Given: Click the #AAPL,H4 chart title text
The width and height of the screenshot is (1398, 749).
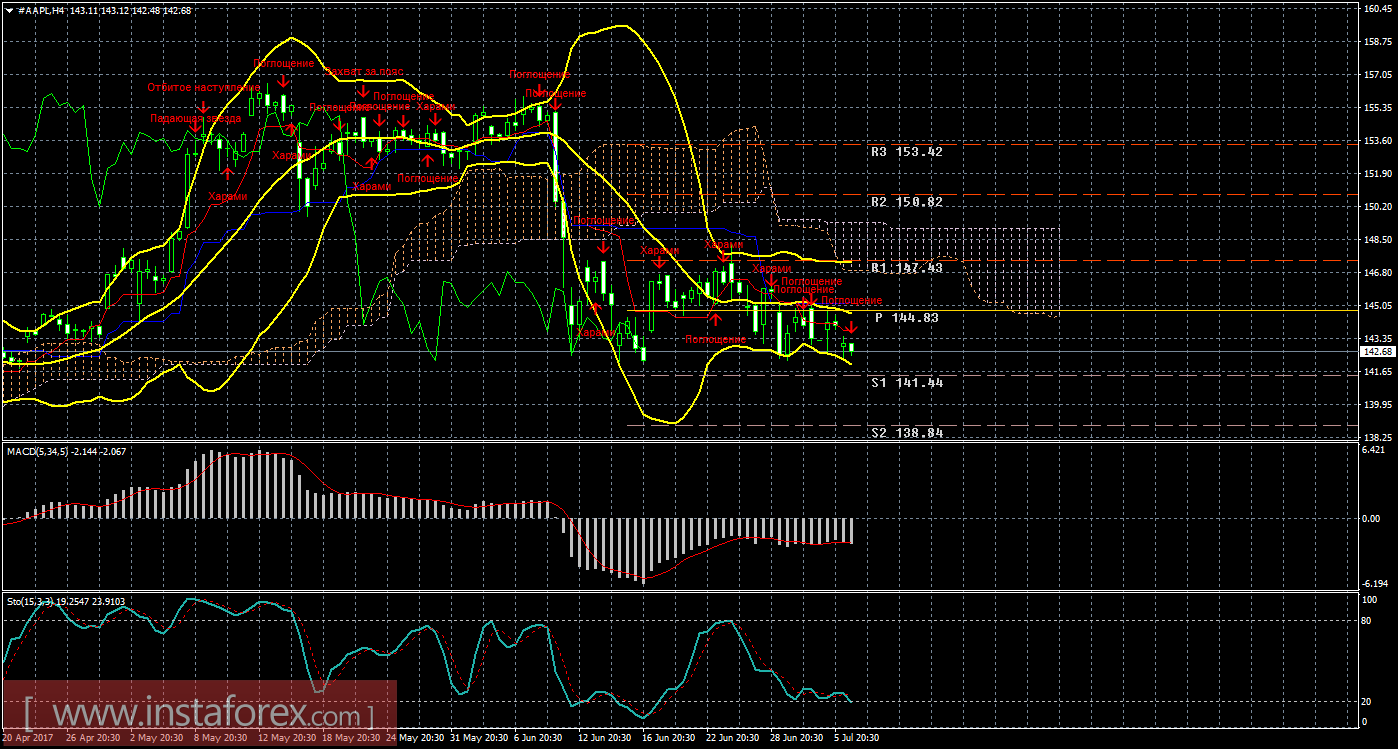Looking at the screenshot, I should pyautogui.click(x=50, y=9).
